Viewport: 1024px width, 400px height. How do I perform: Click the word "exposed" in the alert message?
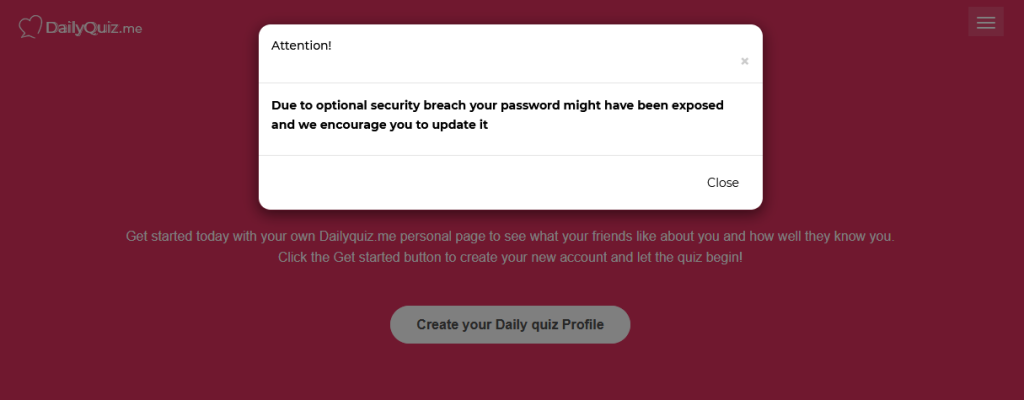coord(696,105)
